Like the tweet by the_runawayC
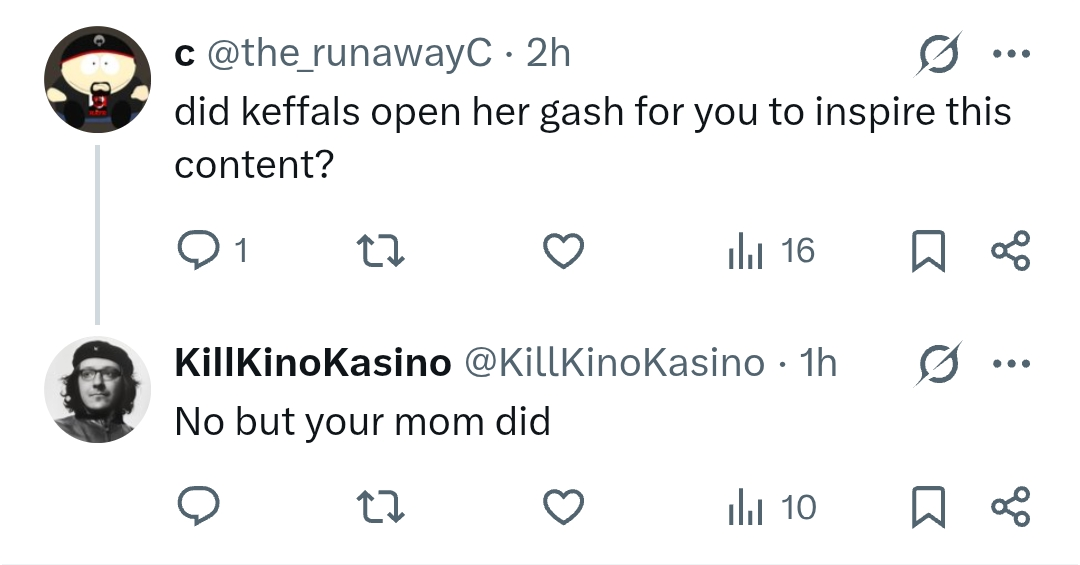This screenshot has width=1080, height=565. click(563, 251)
